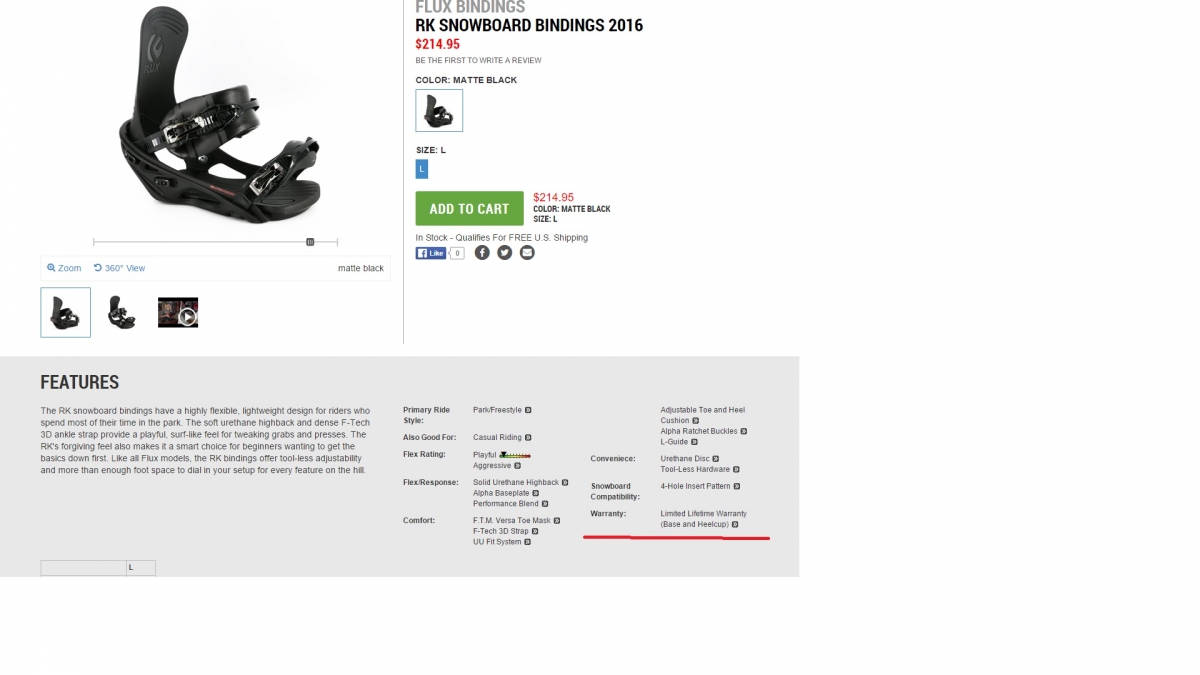The image size is (1200, 675).
Task: Open the Zoom magnifier link
Action: pyautogui.click(x=64, y=268)
